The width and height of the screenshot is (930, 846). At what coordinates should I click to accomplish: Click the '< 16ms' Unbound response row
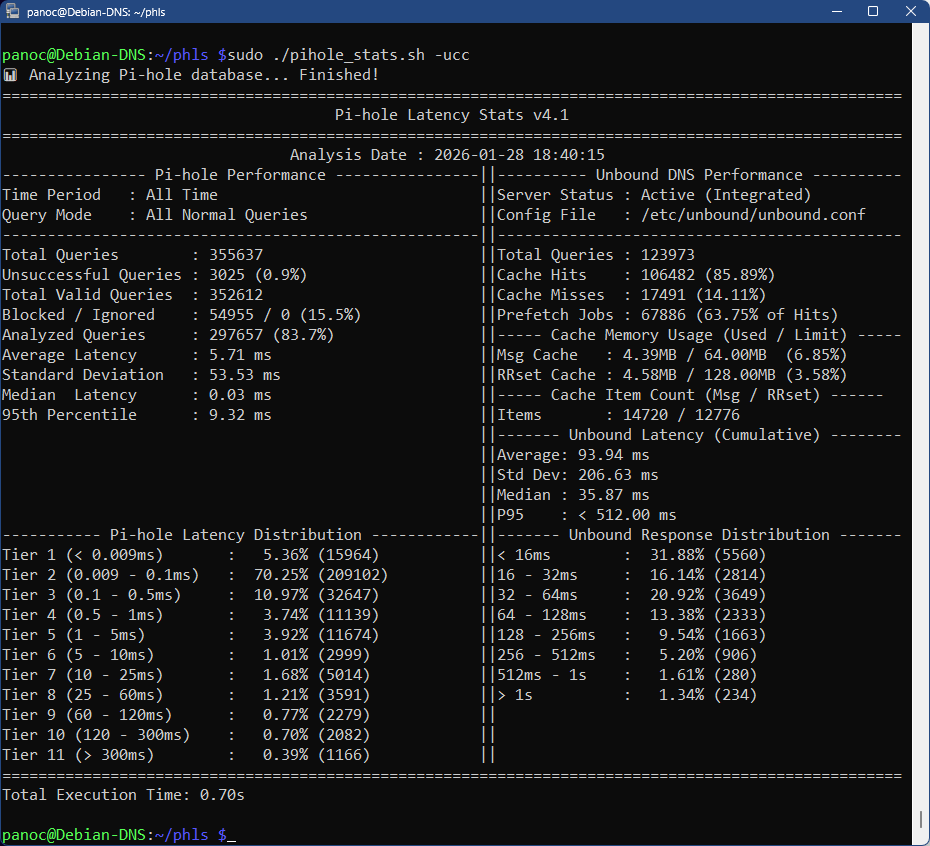tap(632, 555)
